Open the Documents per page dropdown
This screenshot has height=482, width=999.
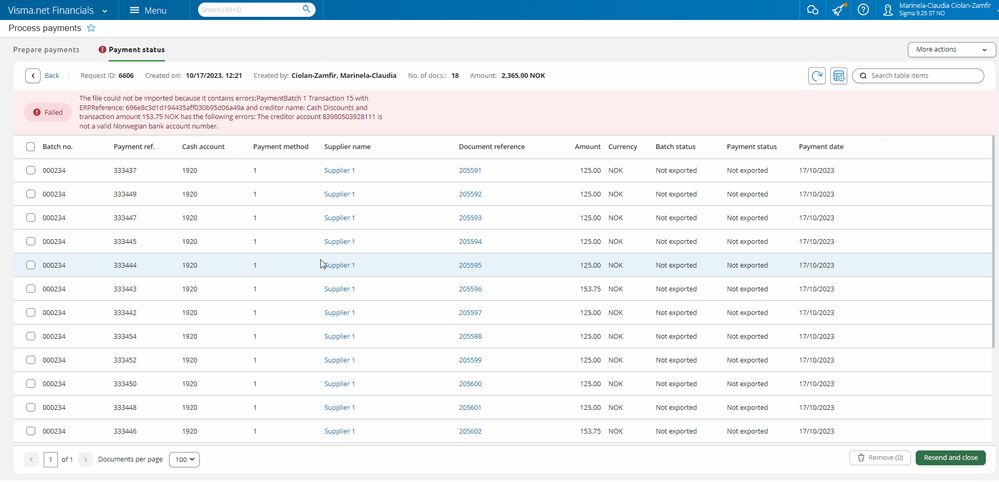pyautogui.click(x=184, y=459)
